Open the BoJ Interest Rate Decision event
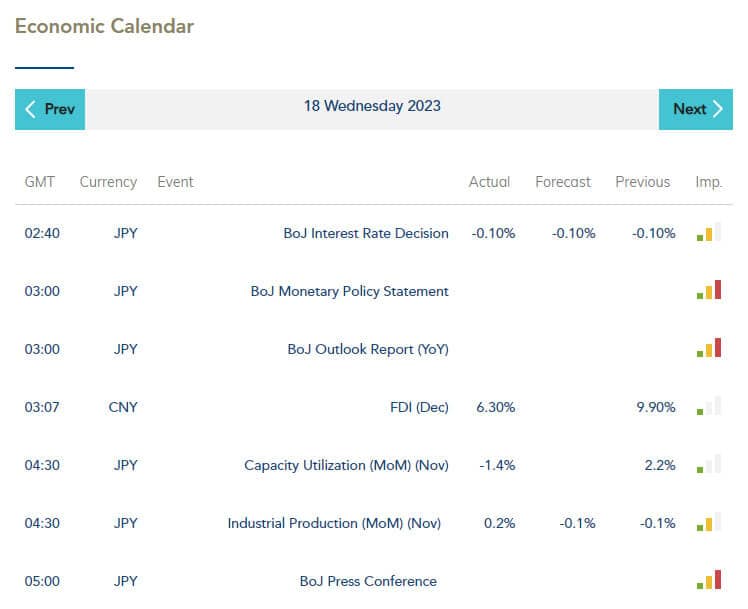Viewport: 748px width, 609px height. point(365,233)
